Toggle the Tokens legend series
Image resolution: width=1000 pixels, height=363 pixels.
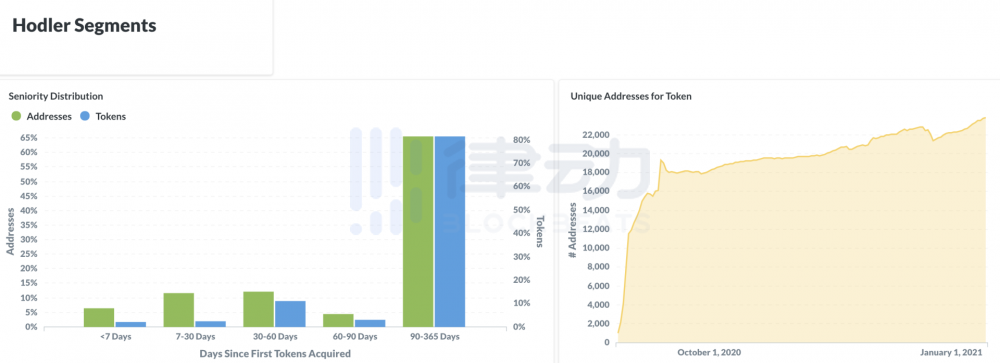(102, 117)
